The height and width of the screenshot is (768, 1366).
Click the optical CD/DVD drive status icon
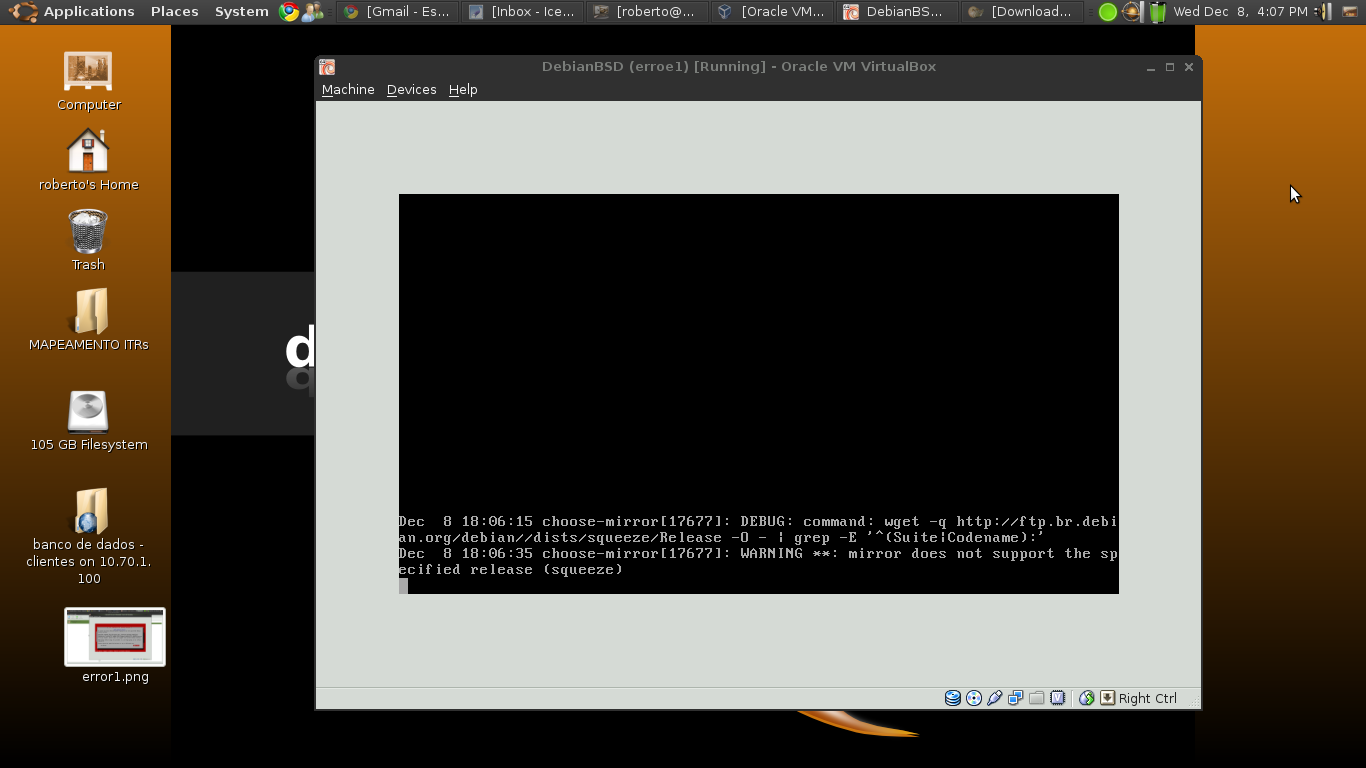[x=974, y=698]
